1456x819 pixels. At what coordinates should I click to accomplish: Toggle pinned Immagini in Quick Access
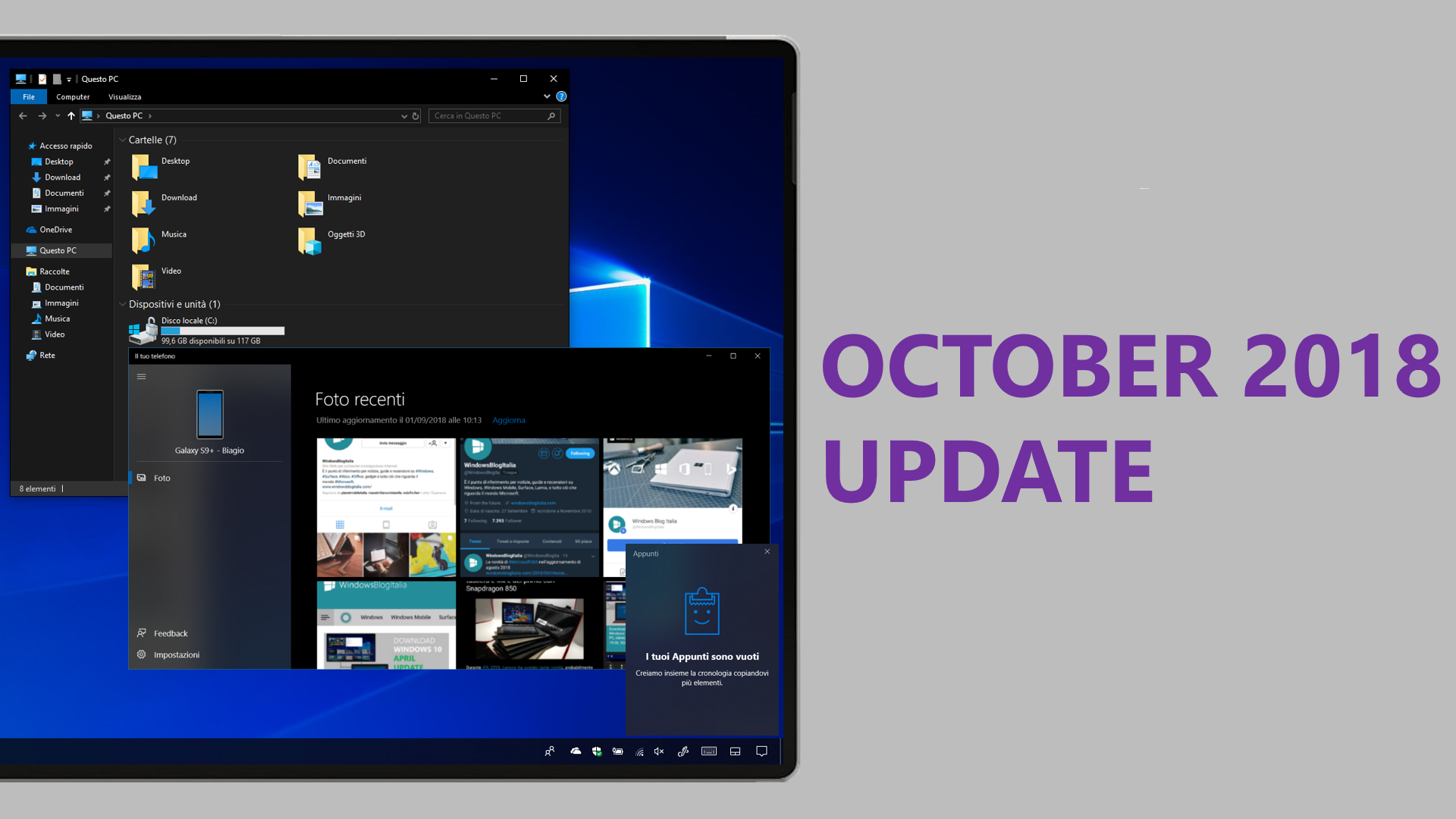109,209
